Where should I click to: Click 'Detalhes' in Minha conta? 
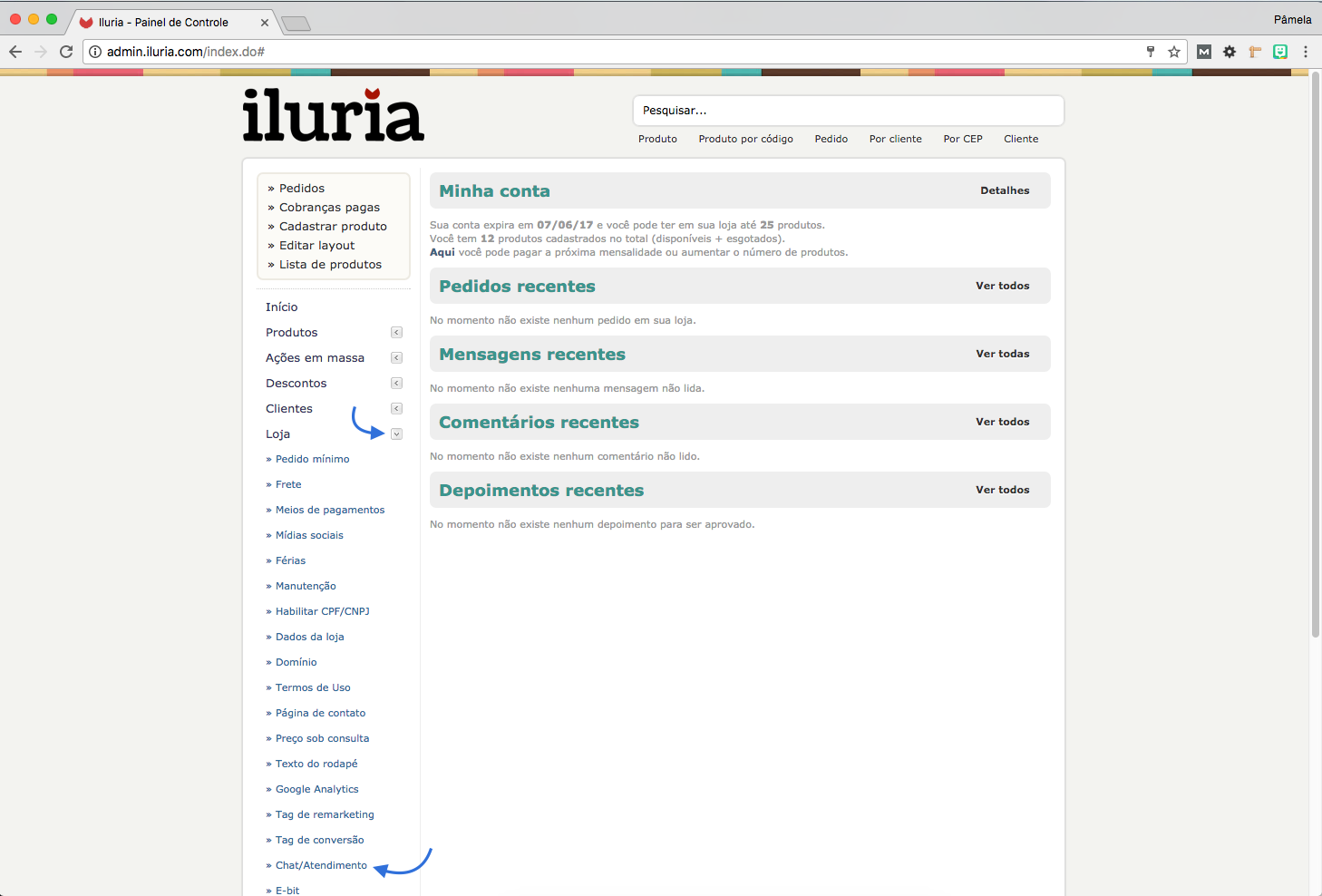(1005, 190)
